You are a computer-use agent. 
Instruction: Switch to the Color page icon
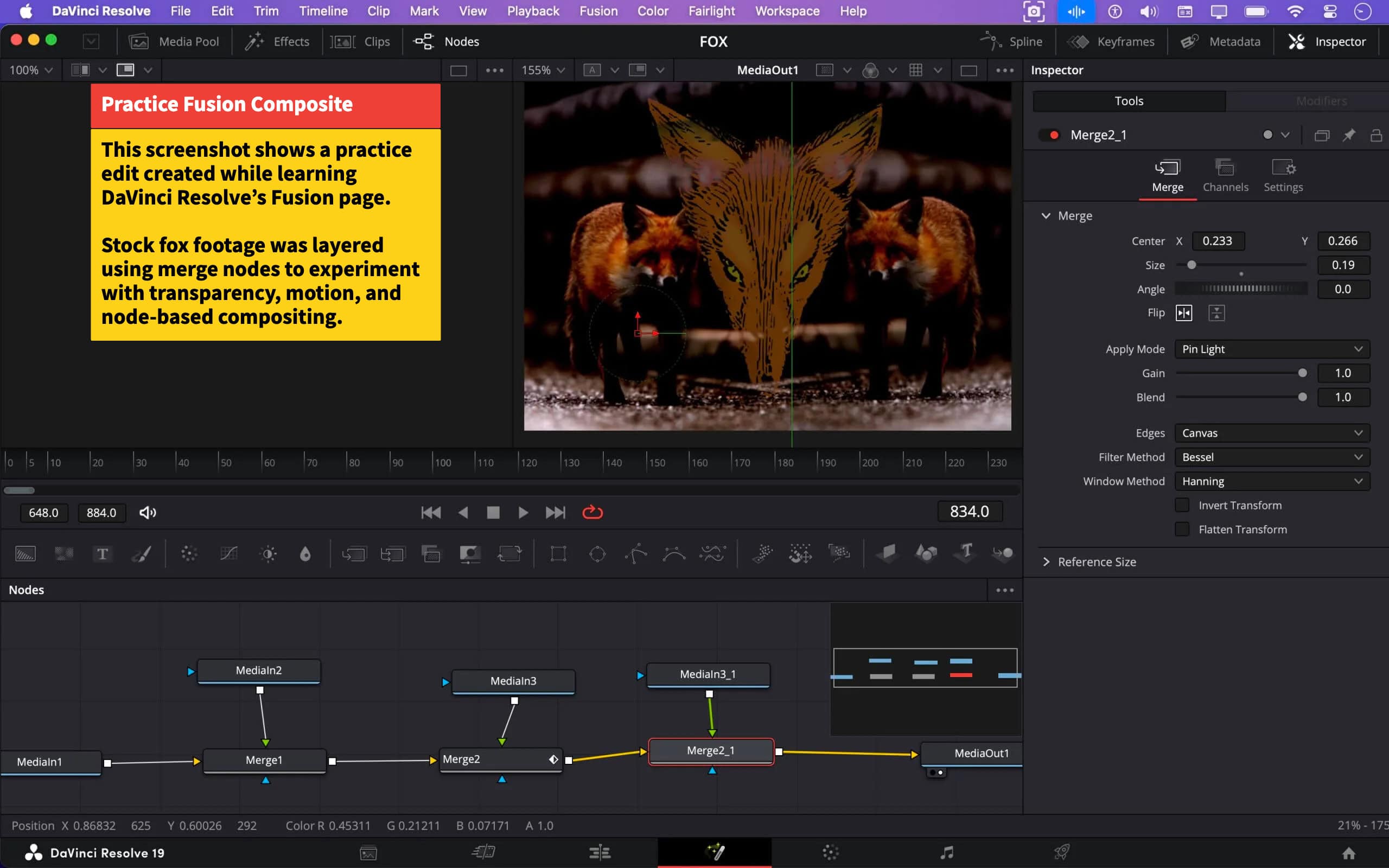point(830,852)
